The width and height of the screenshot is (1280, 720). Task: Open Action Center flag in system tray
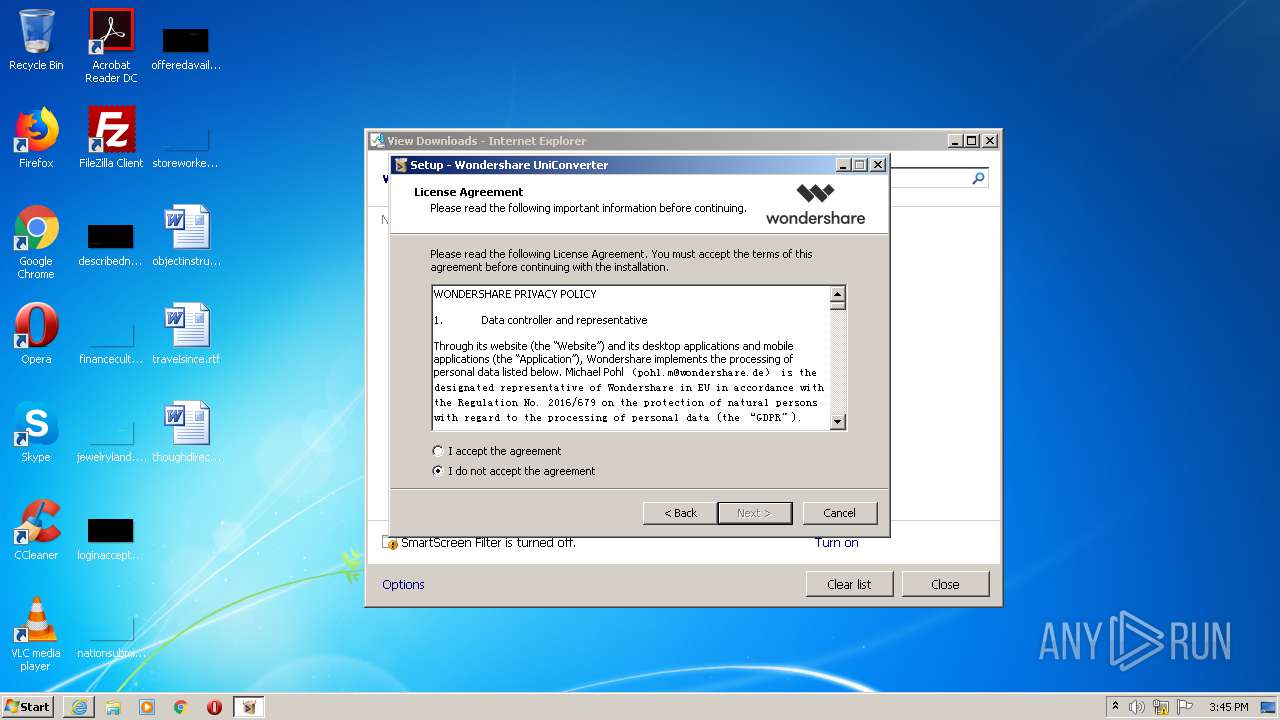pos(1185,707)
